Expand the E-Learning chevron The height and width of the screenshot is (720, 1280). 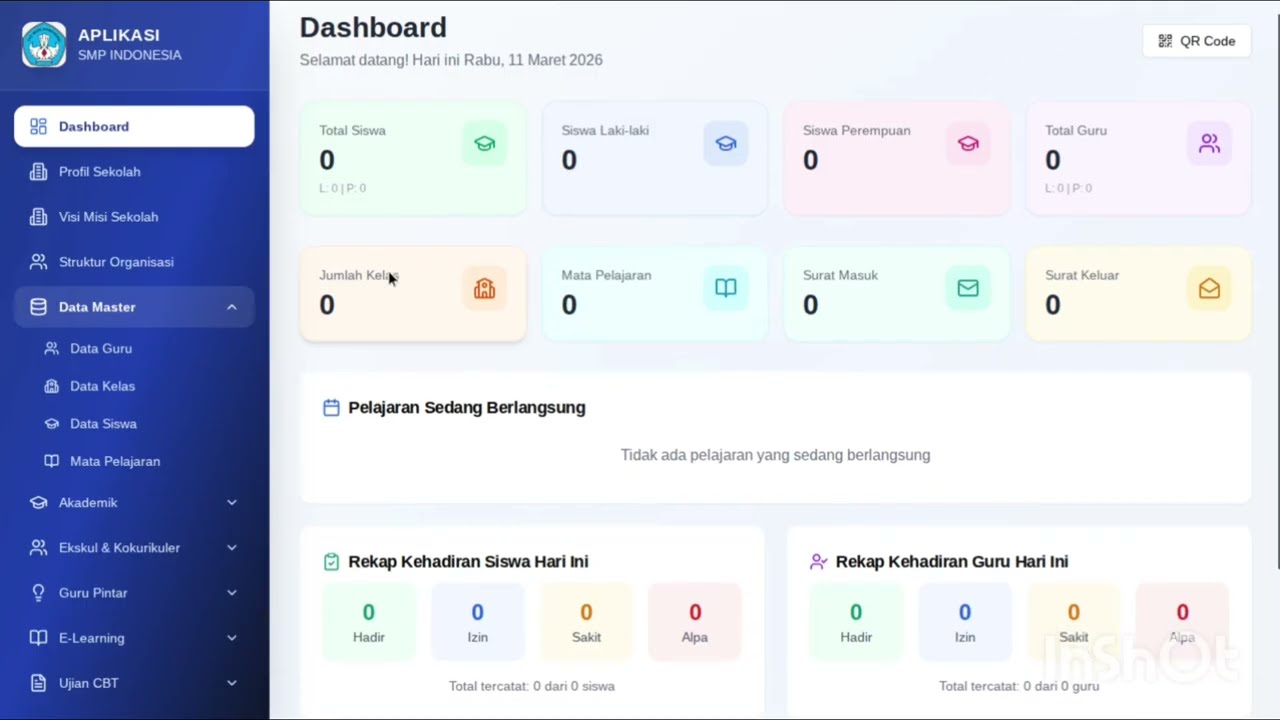pos(232,637)
